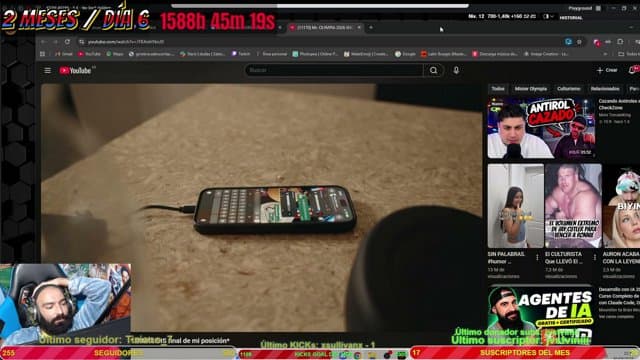
Task: Open the Agentes de IA video thumbnail
Action: (540, 314)
